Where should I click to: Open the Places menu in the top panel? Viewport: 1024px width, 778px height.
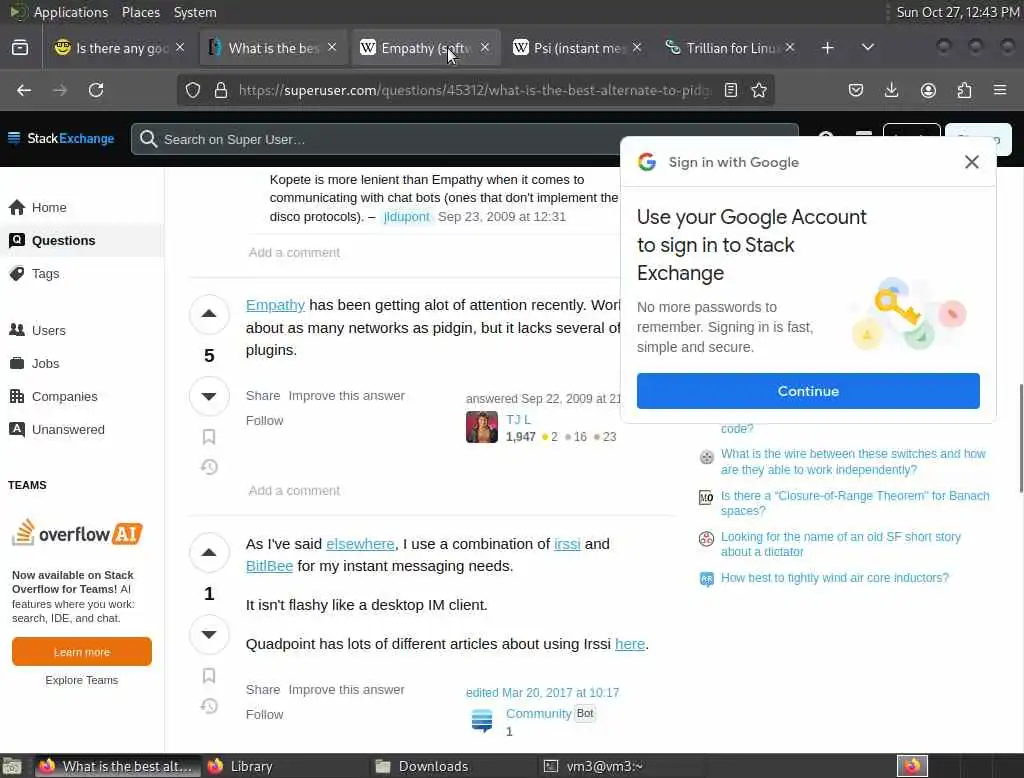[140, 12]
